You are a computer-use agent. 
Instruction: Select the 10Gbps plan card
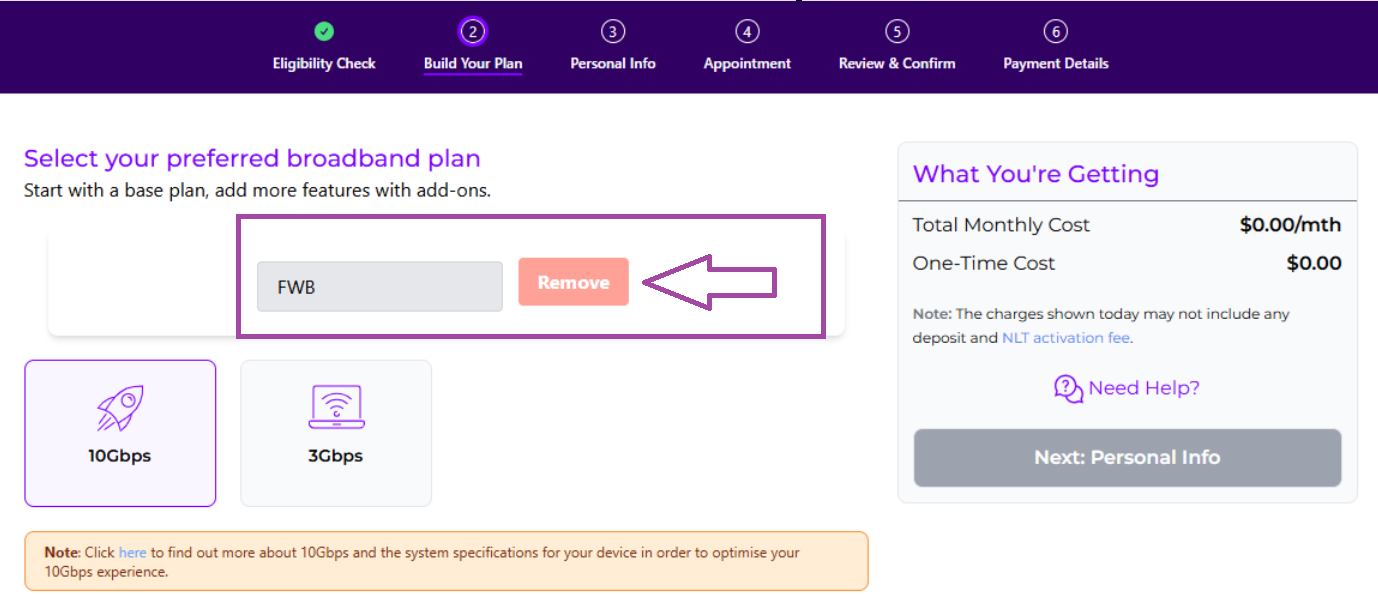pos(120,433)
